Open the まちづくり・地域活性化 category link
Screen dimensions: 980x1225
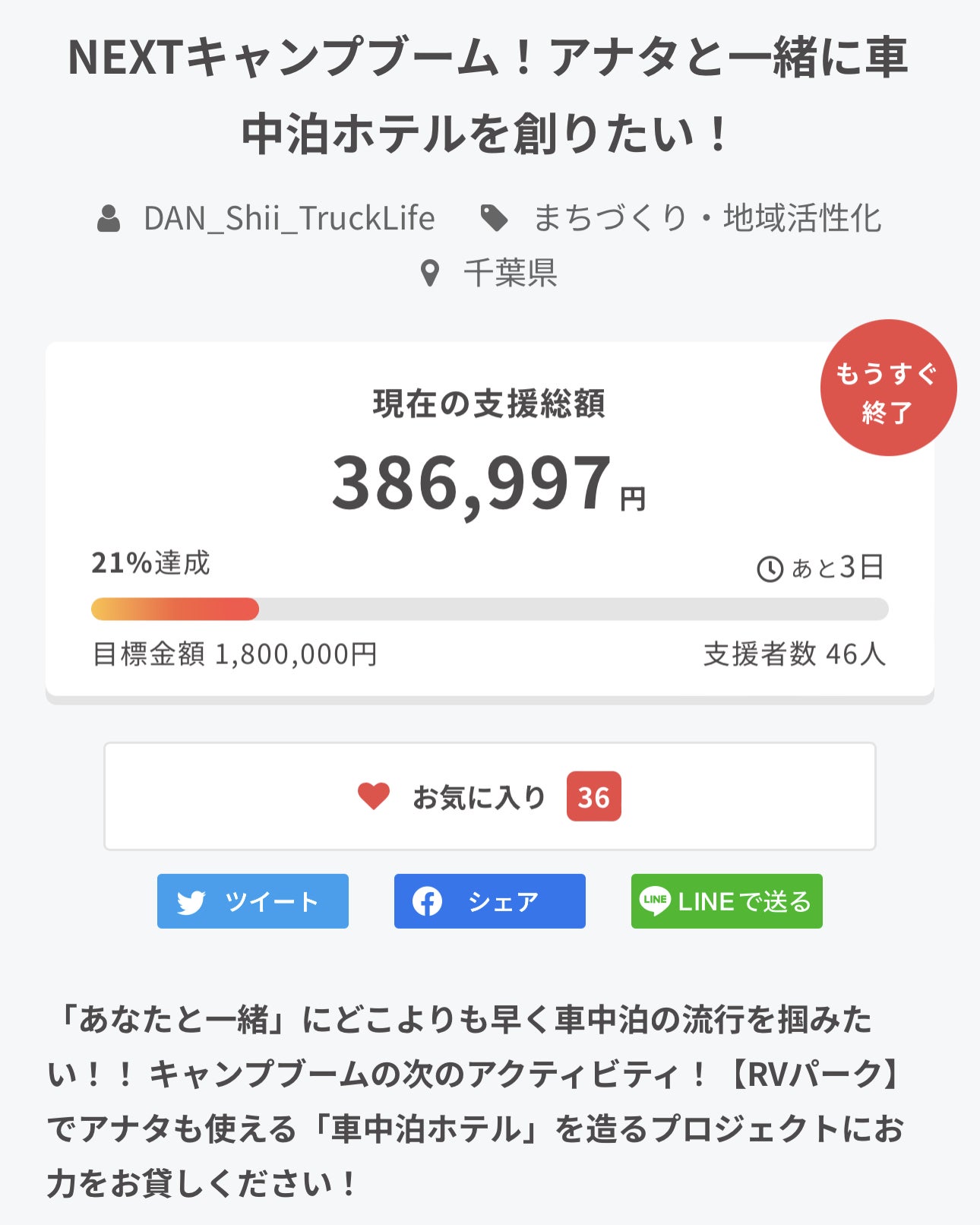point(707,219)
